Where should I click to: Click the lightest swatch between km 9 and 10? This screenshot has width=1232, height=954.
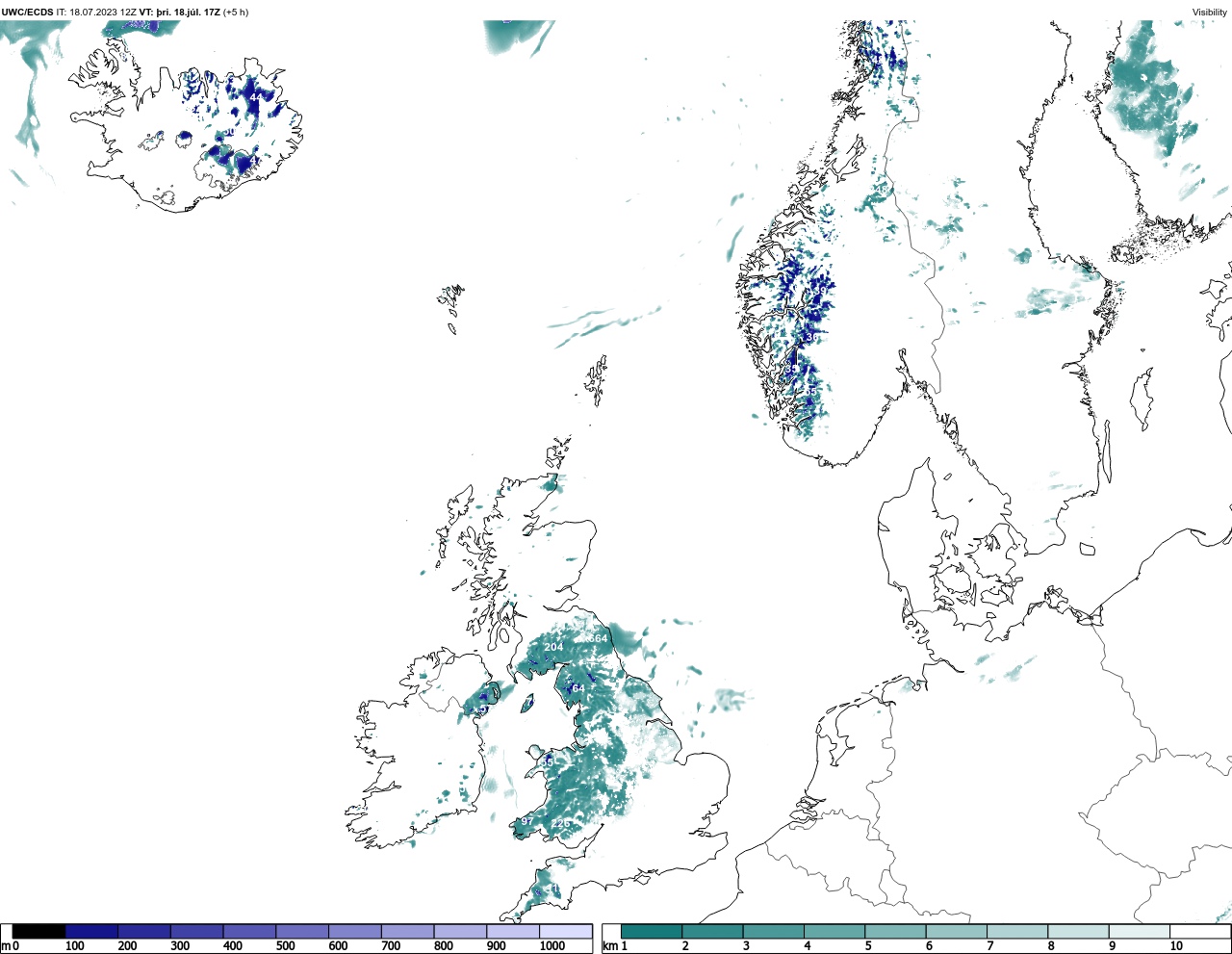tap(1140, 932)
